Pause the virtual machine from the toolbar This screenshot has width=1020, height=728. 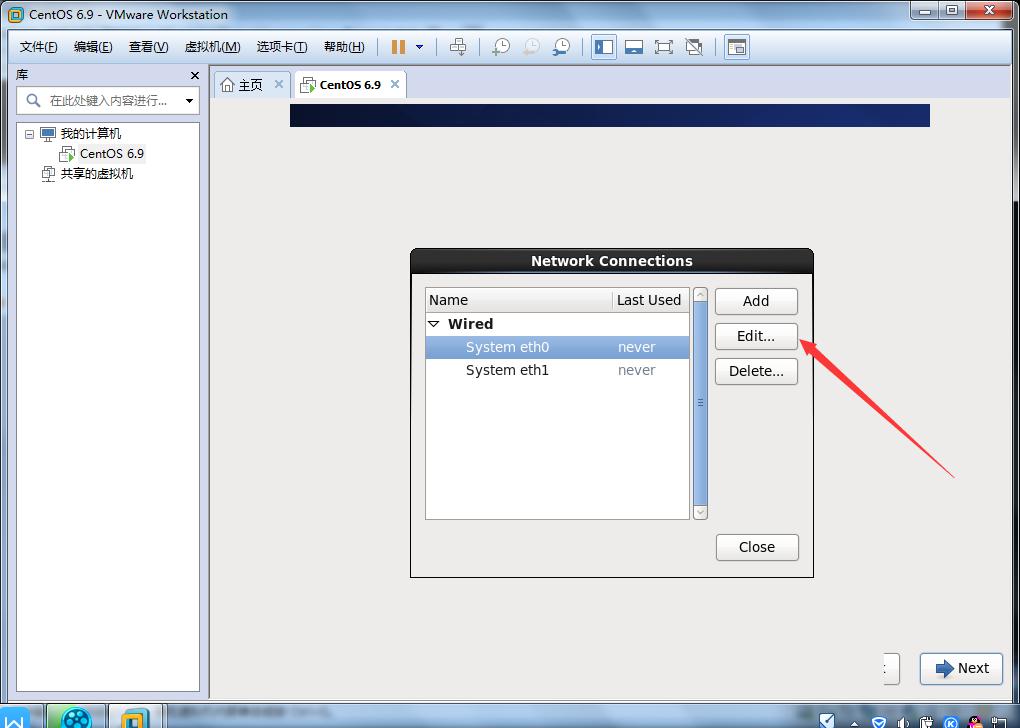click(398, 47)
